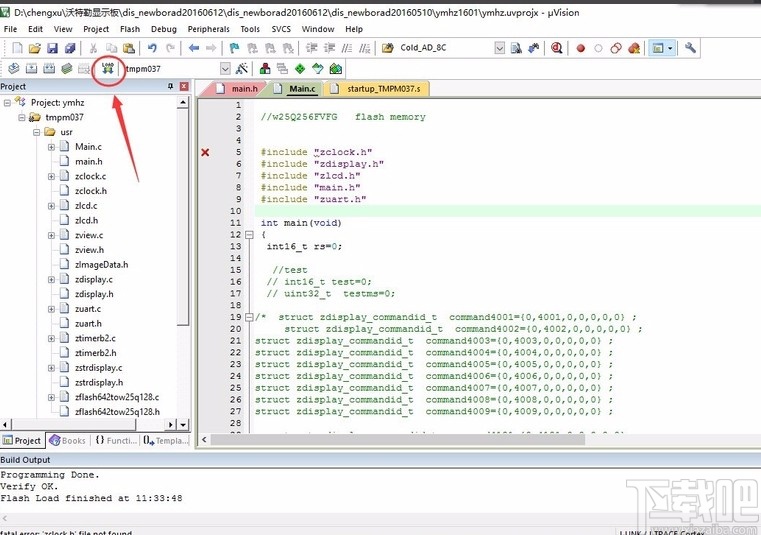Open the Flash menu

(130, 29)
